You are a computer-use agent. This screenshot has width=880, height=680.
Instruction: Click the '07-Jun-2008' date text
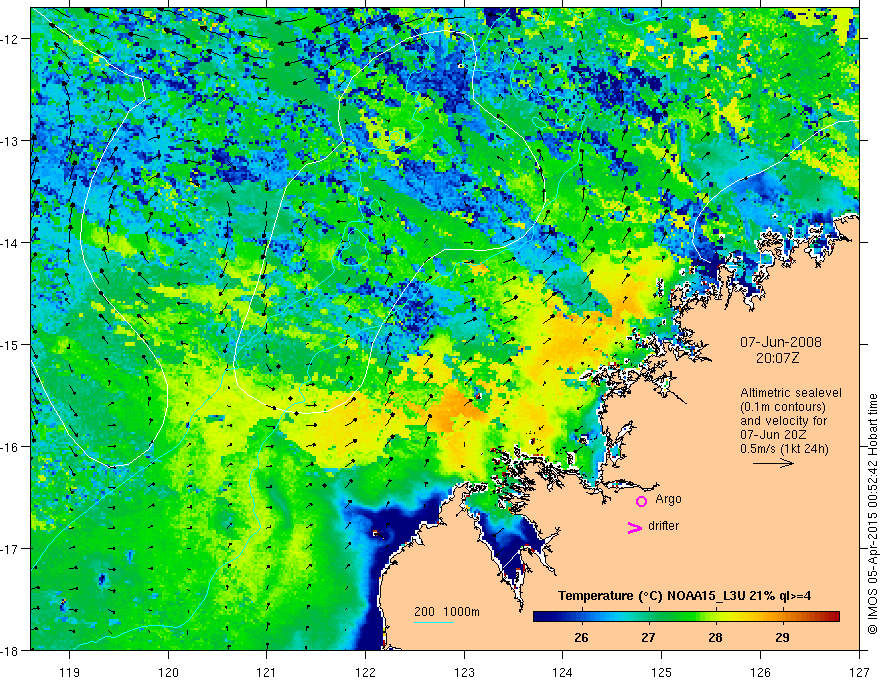781,342
